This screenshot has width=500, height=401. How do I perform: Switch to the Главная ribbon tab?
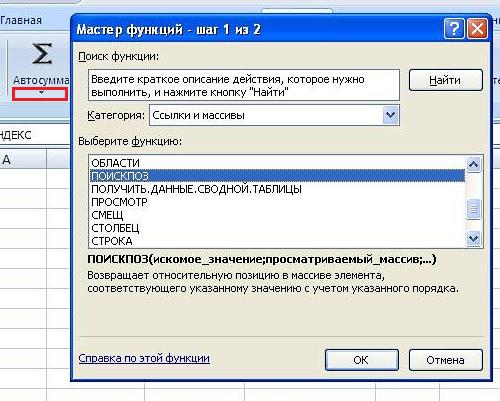coord(21,20)
